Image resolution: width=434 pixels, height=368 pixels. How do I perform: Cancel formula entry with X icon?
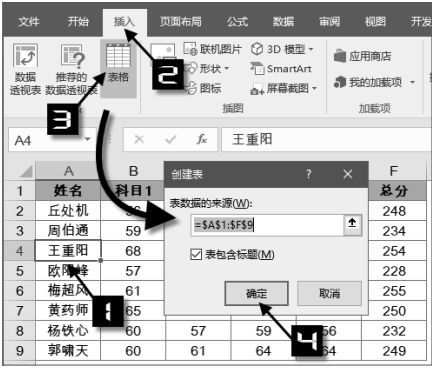pos(139,139)
